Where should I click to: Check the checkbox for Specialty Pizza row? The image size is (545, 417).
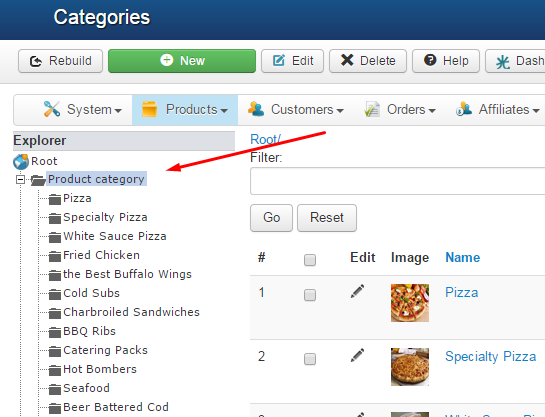point(310,359)
